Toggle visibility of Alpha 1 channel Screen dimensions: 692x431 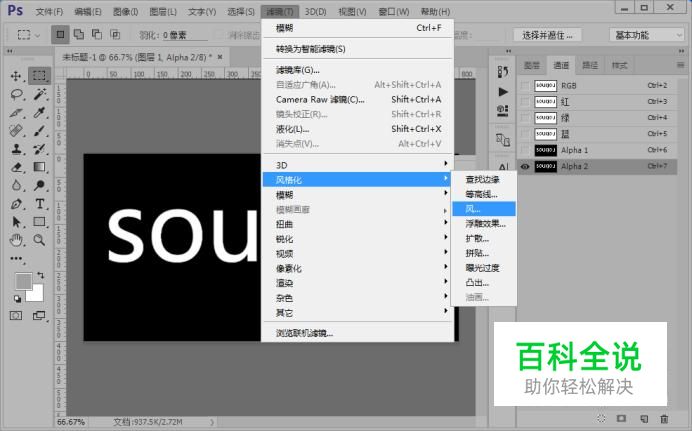click(525, 150)
